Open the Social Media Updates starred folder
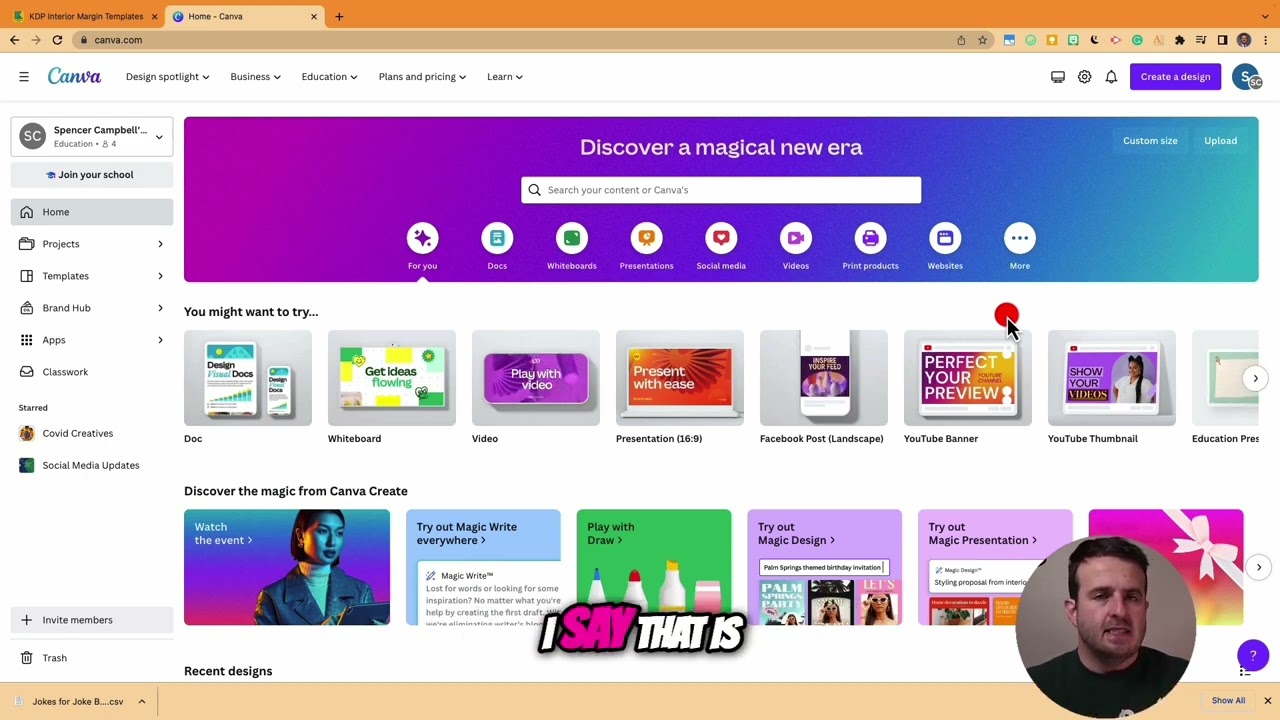 90,465
